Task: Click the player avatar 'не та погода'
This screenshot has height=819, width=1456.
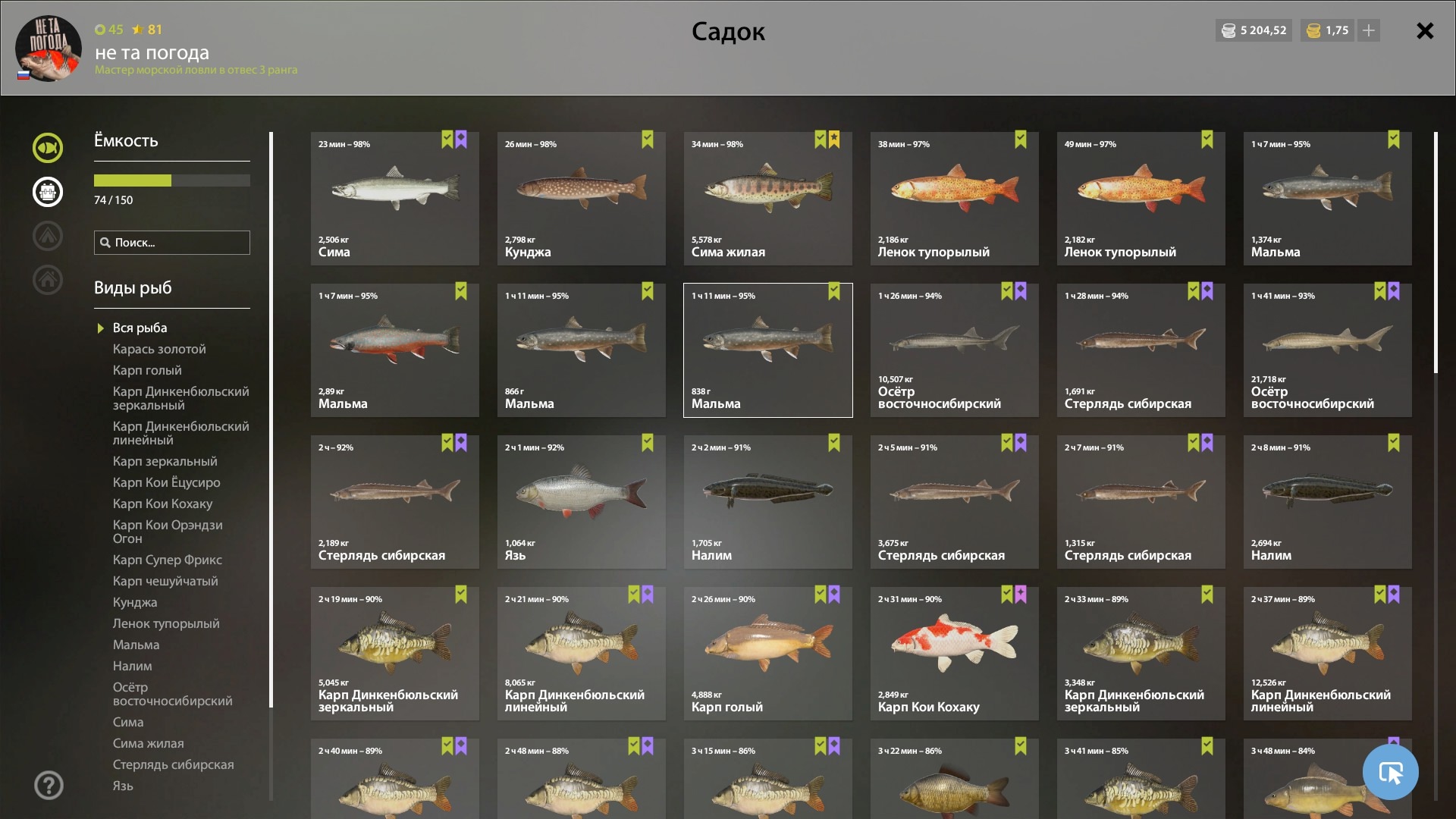Action: coord(49,48)
